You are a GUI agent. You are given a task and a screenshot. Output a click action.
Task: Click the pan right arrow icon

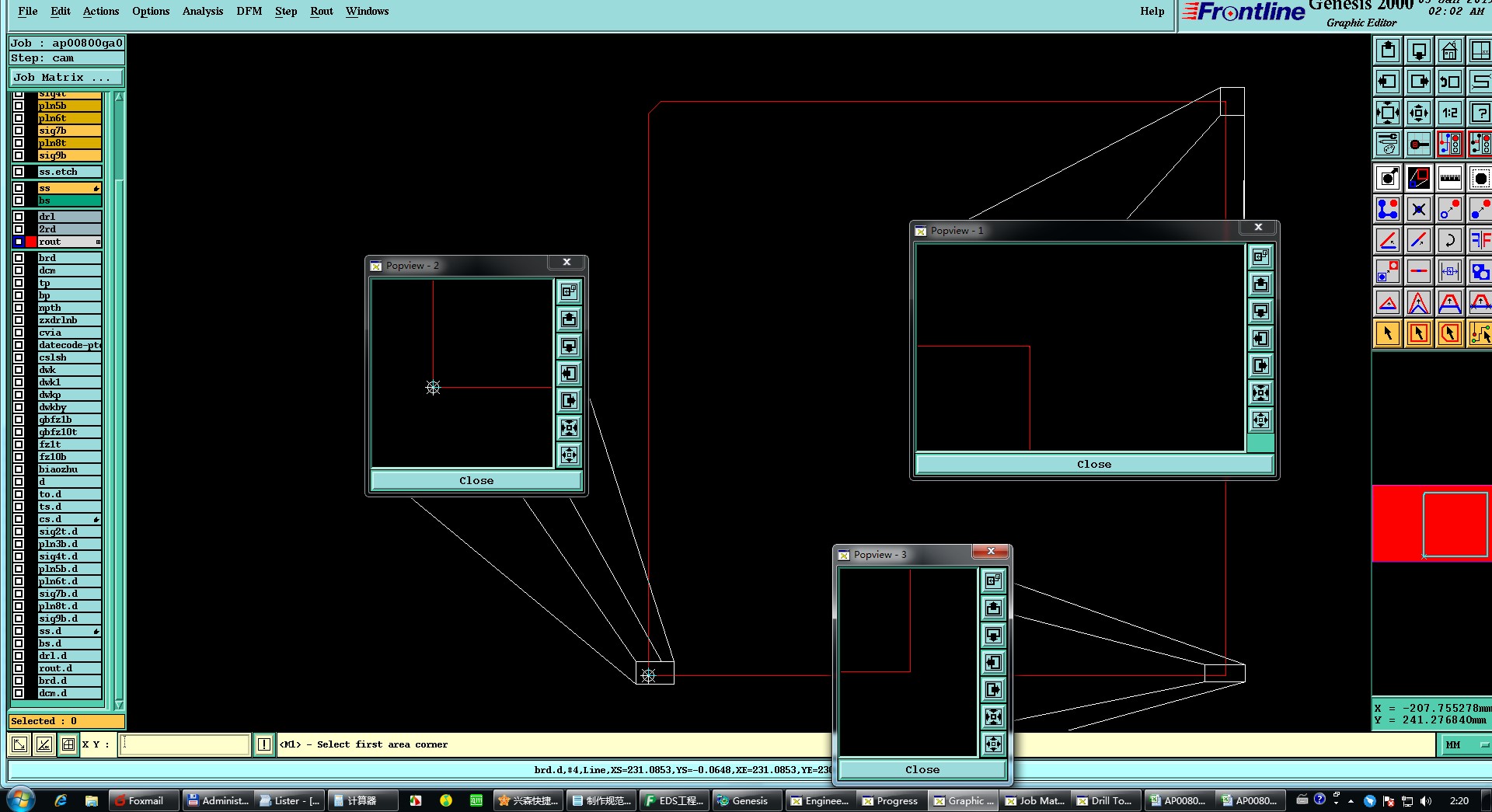[1419, 82]
